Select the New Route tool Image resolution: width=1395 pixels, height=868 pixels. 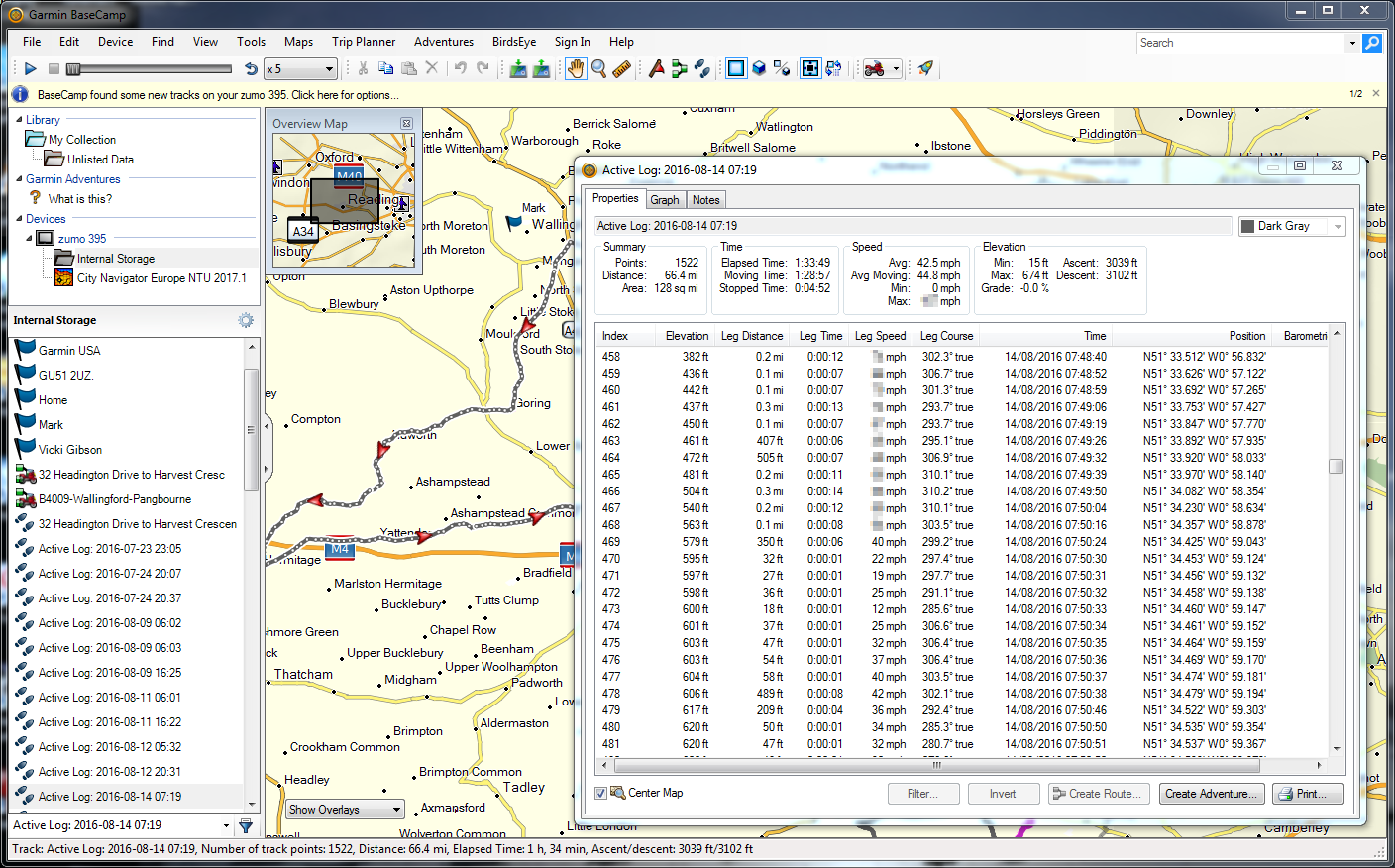coord(679,68)
